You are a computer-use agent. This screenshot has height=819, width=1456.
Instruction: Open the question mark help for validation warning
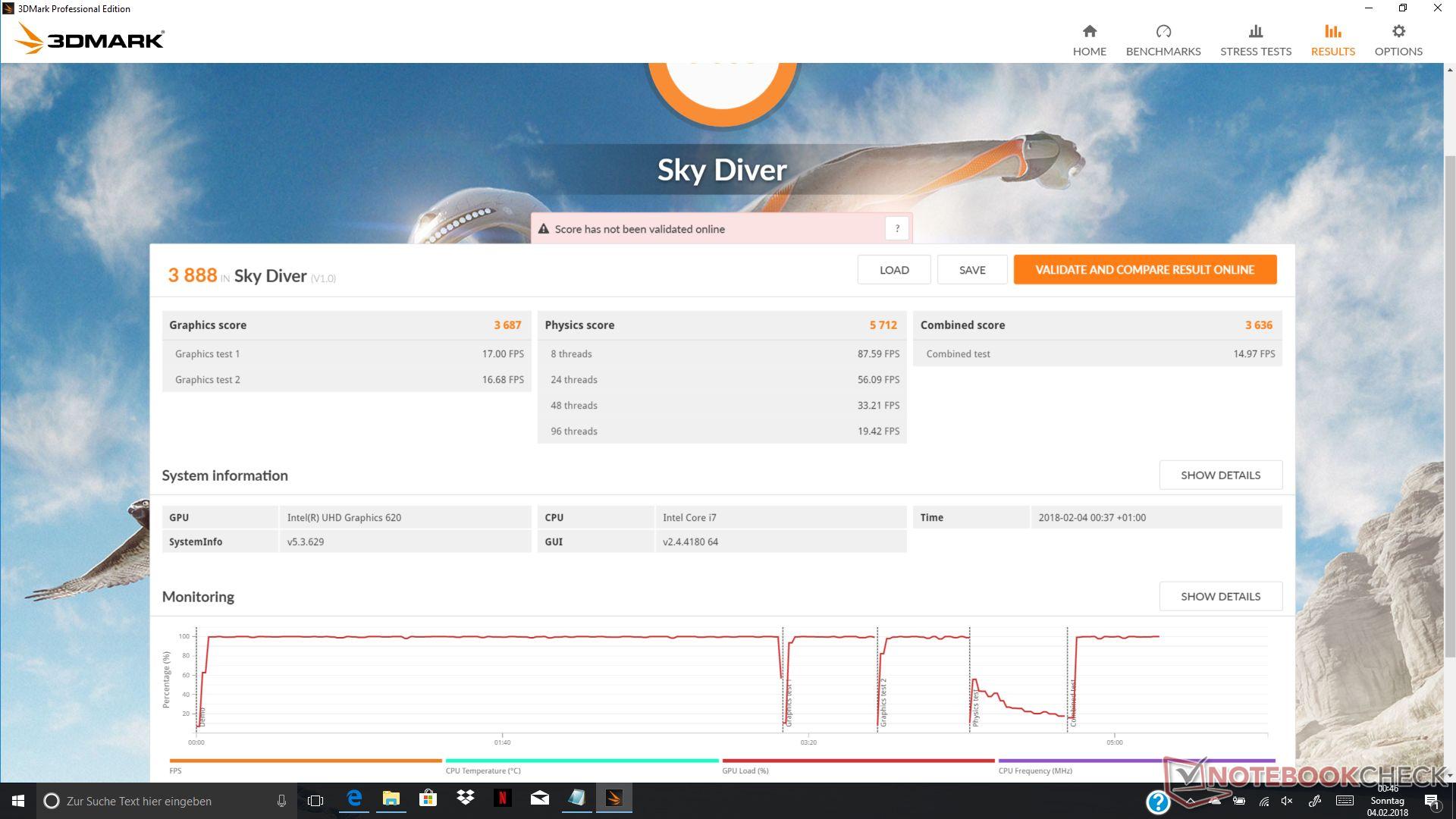[897, 228]
